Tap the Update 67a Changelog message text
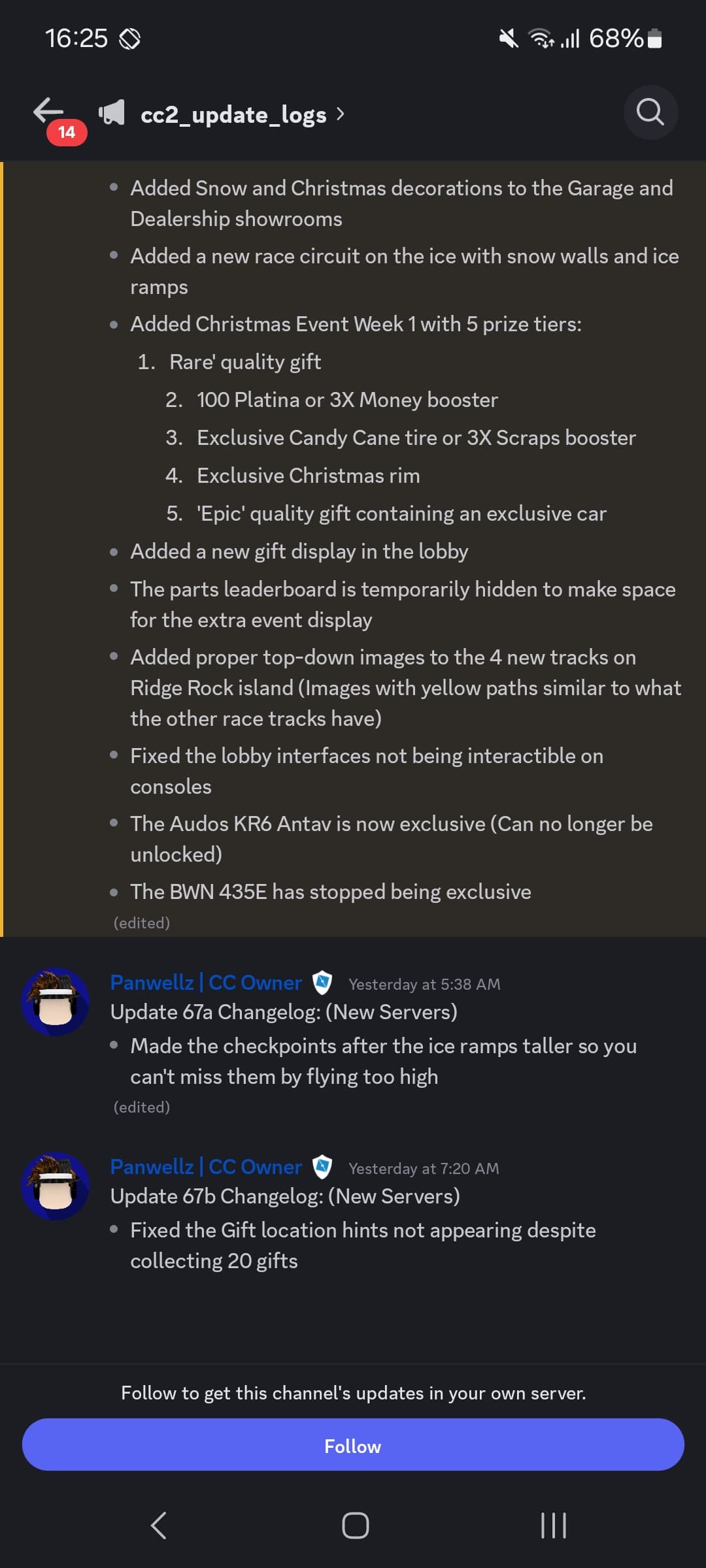This screenshot has height=1568, width=706. (x=284, y=1012)
